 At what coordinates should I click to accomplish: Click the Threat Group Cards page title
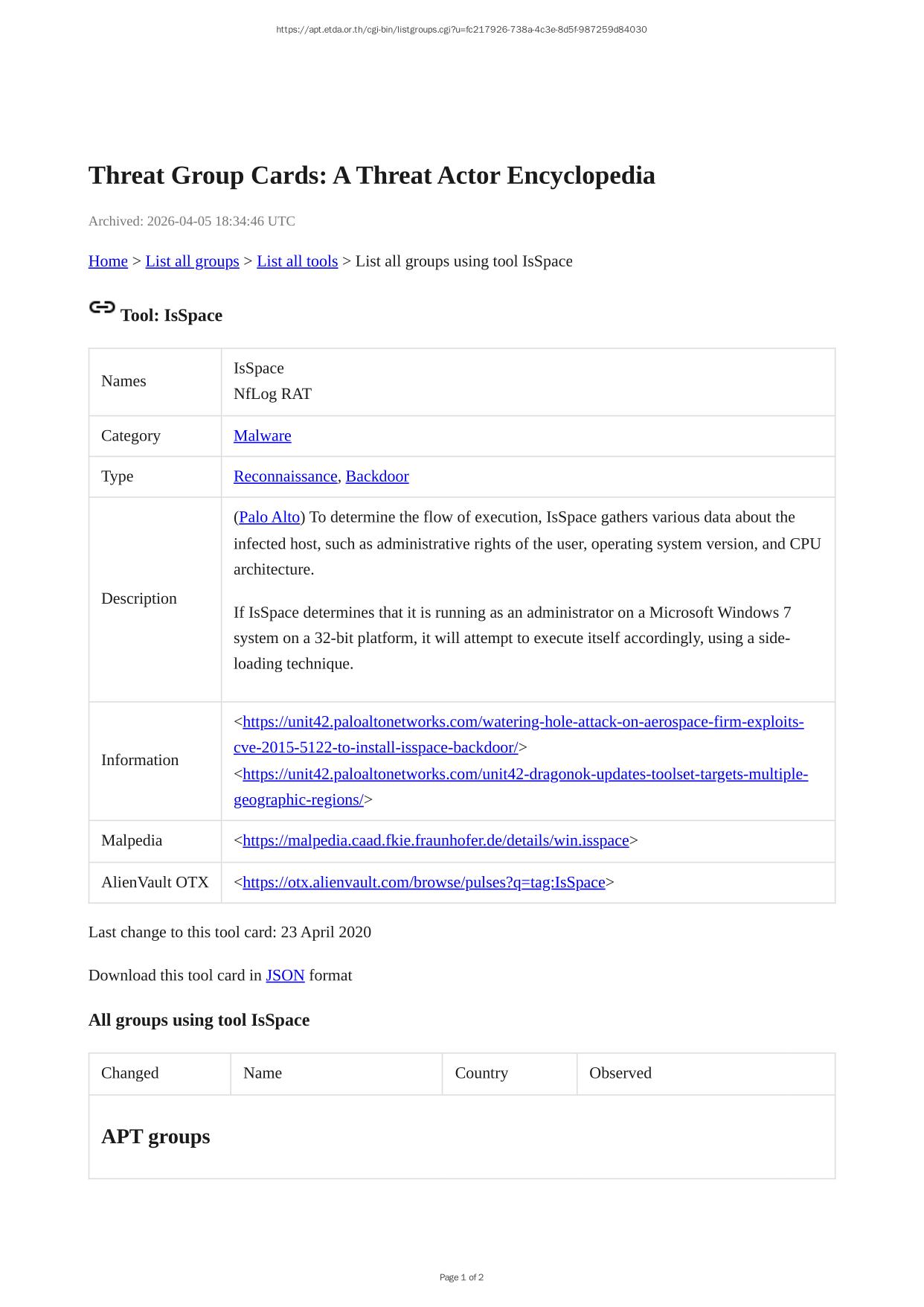pos(371,176)
